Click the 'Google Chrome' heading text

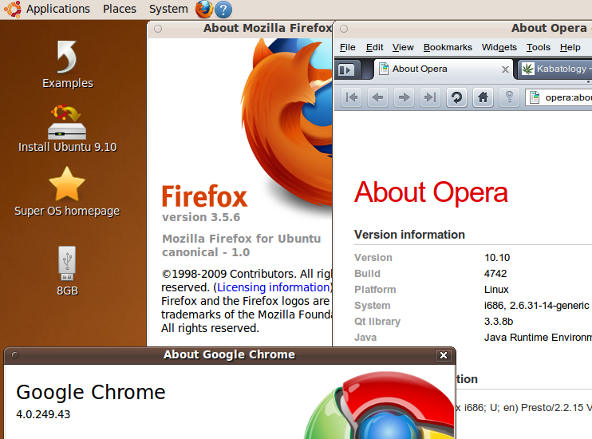[x=91, y=392]
